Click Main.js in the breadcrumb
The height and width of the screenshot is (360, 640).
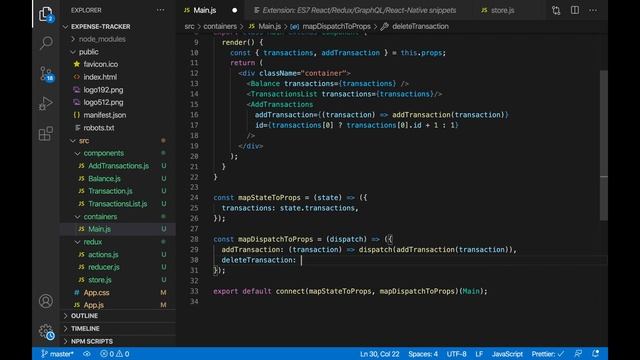tap(270, 27)
